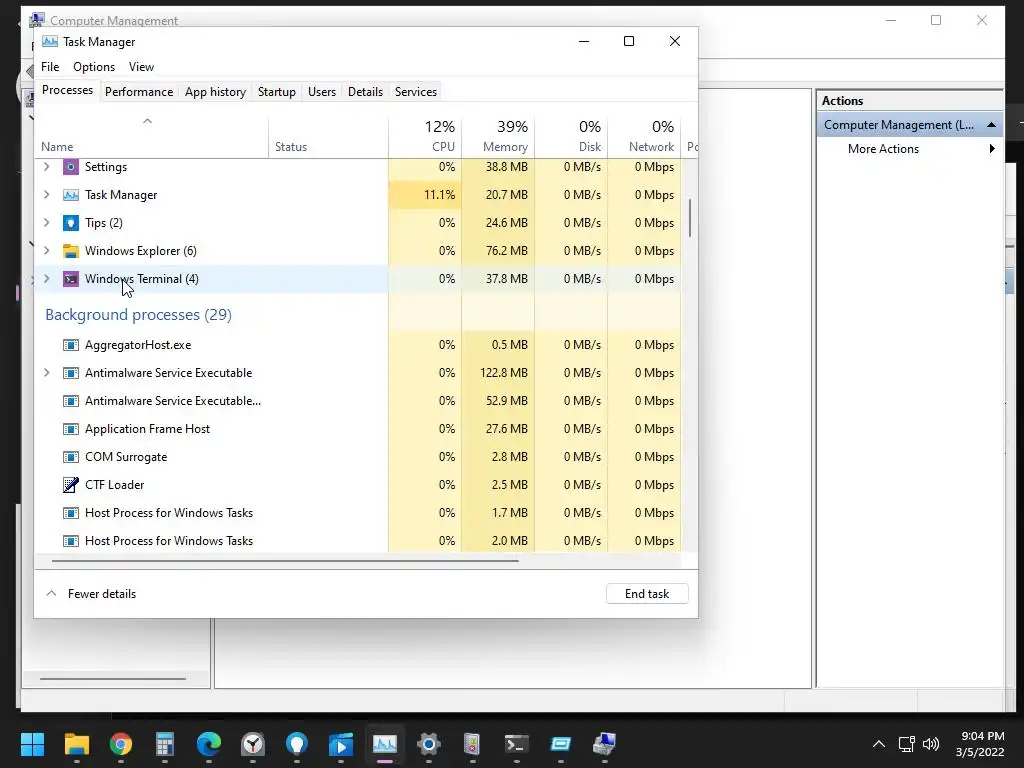Sort processes by CPU column
Screen dimensions: 1024x768
click(425, 136)
